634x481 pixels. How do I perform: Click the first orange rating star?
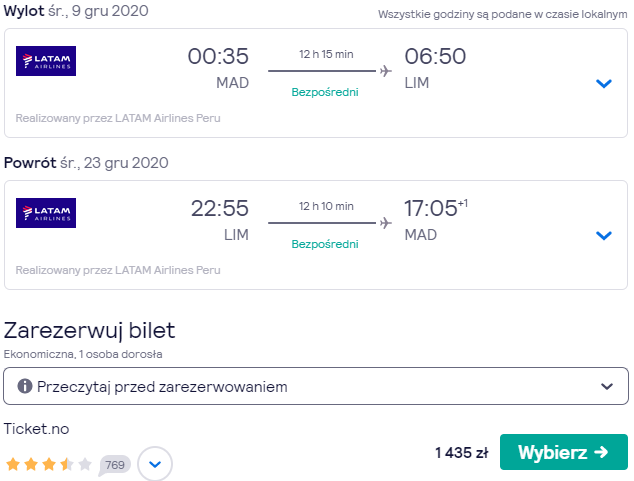coord(13,464)
